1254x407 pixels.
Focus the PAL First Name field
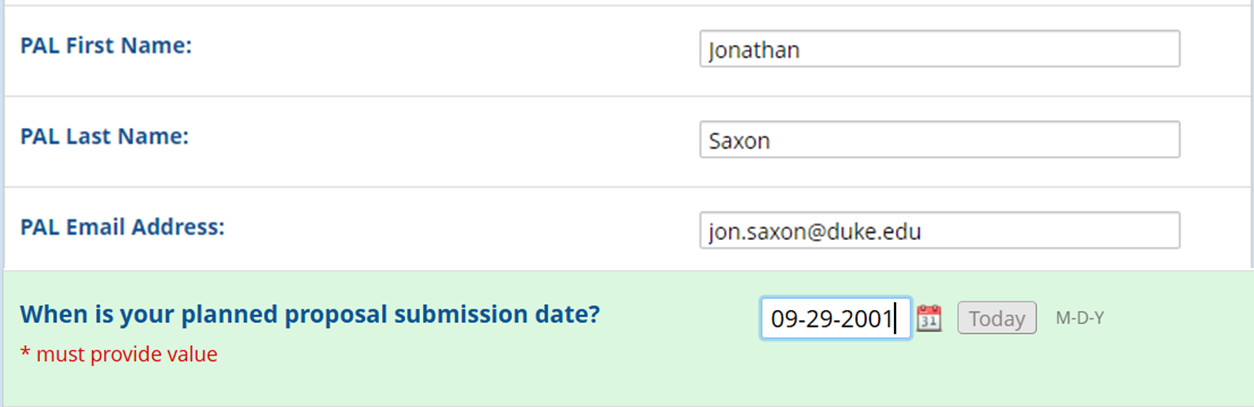tap(940, 49)
